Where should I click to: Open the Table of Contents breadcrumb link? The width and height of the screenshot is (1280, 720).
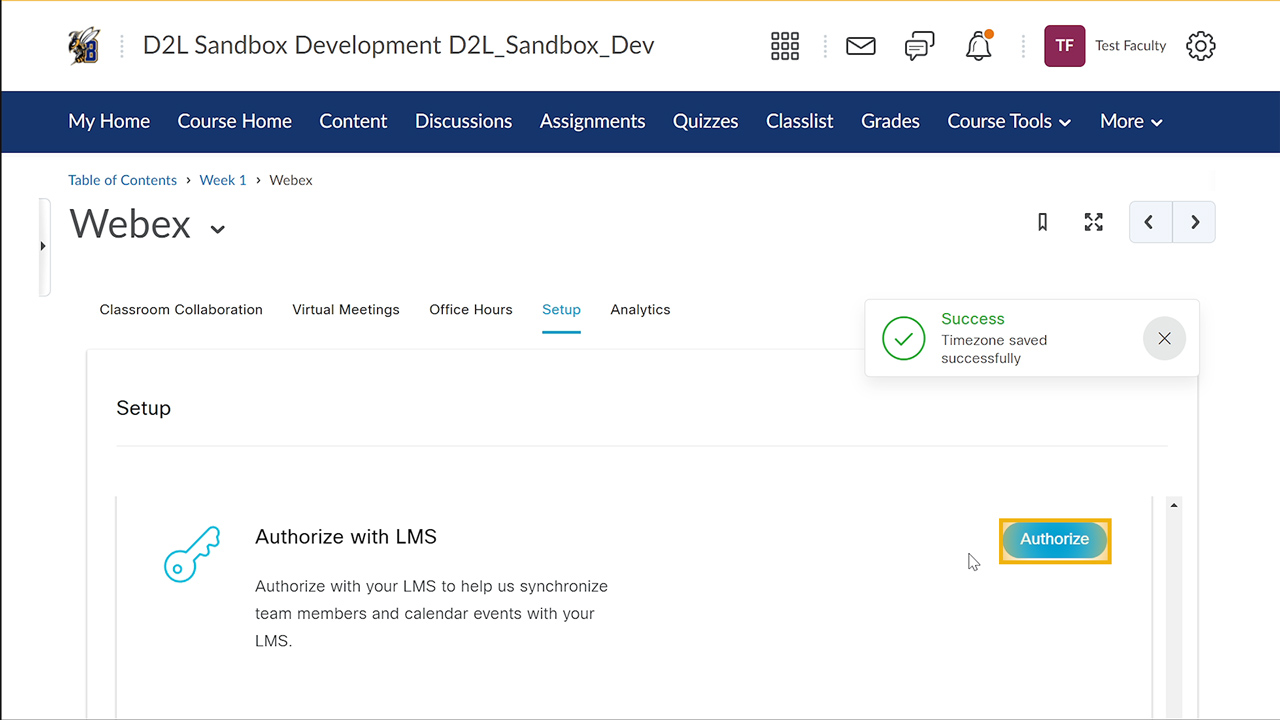122,180
